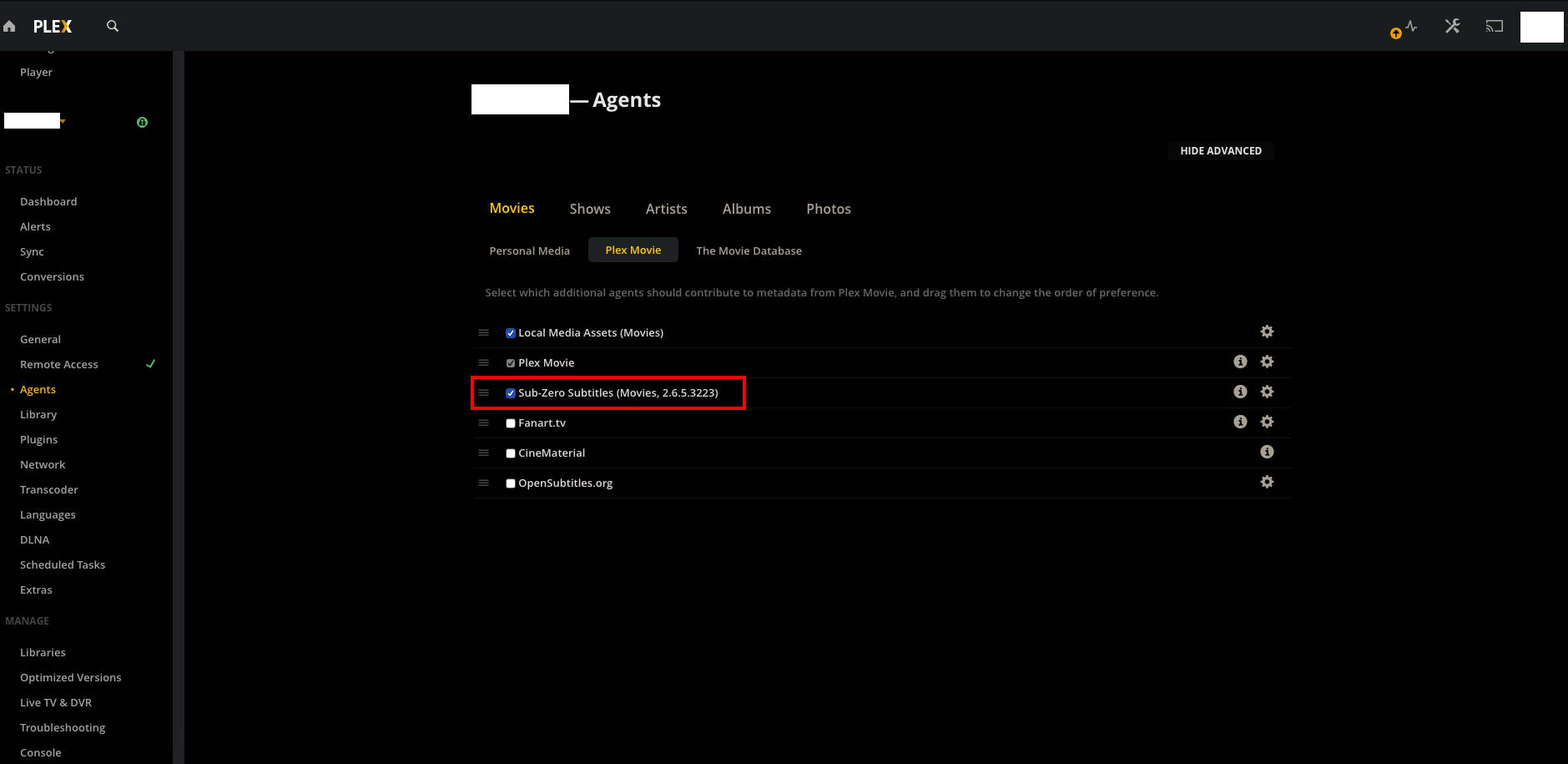This screenshot has height=764, width=1568.
Task: Switch to the Shows tab
Action: pyautogui.click(x=589, y=209)
